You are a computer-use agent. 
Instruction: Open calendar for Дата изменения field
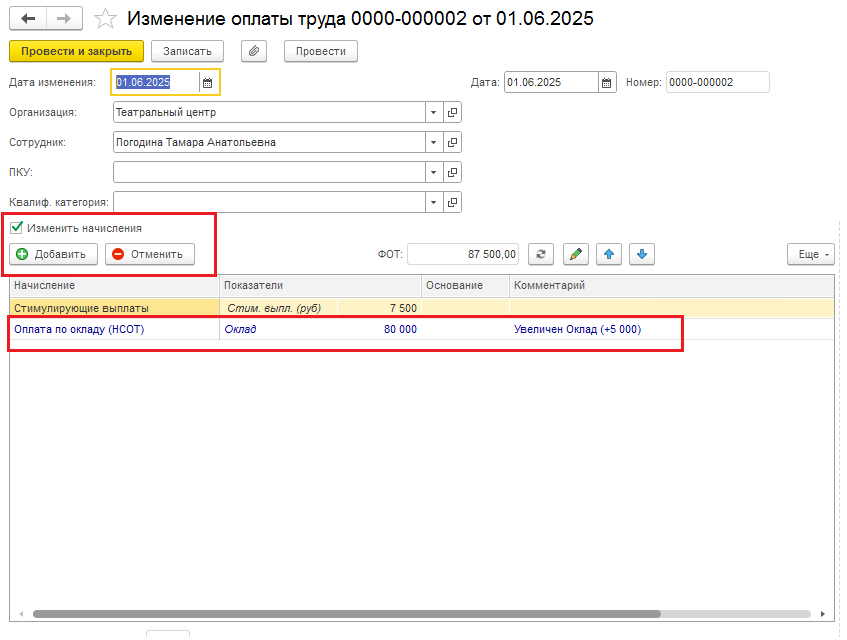pos(207,83)
